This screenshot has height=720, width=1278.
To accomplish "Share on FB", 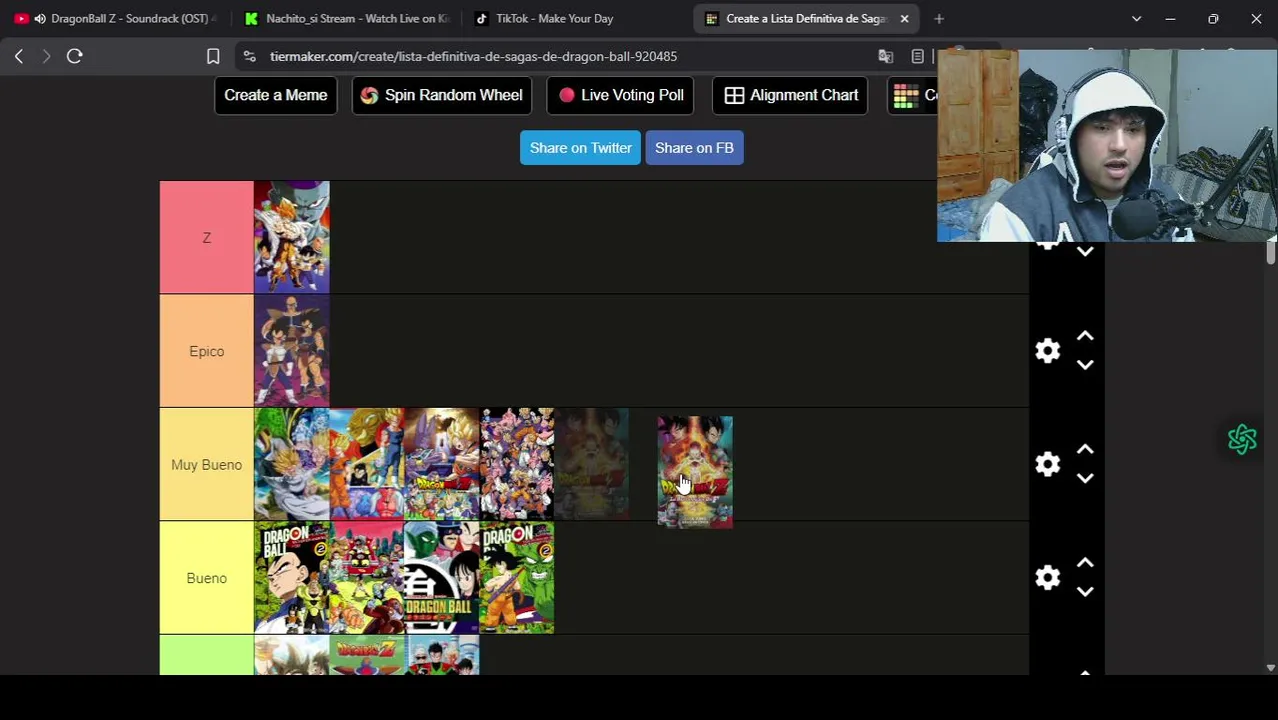I will click(694, 148).
